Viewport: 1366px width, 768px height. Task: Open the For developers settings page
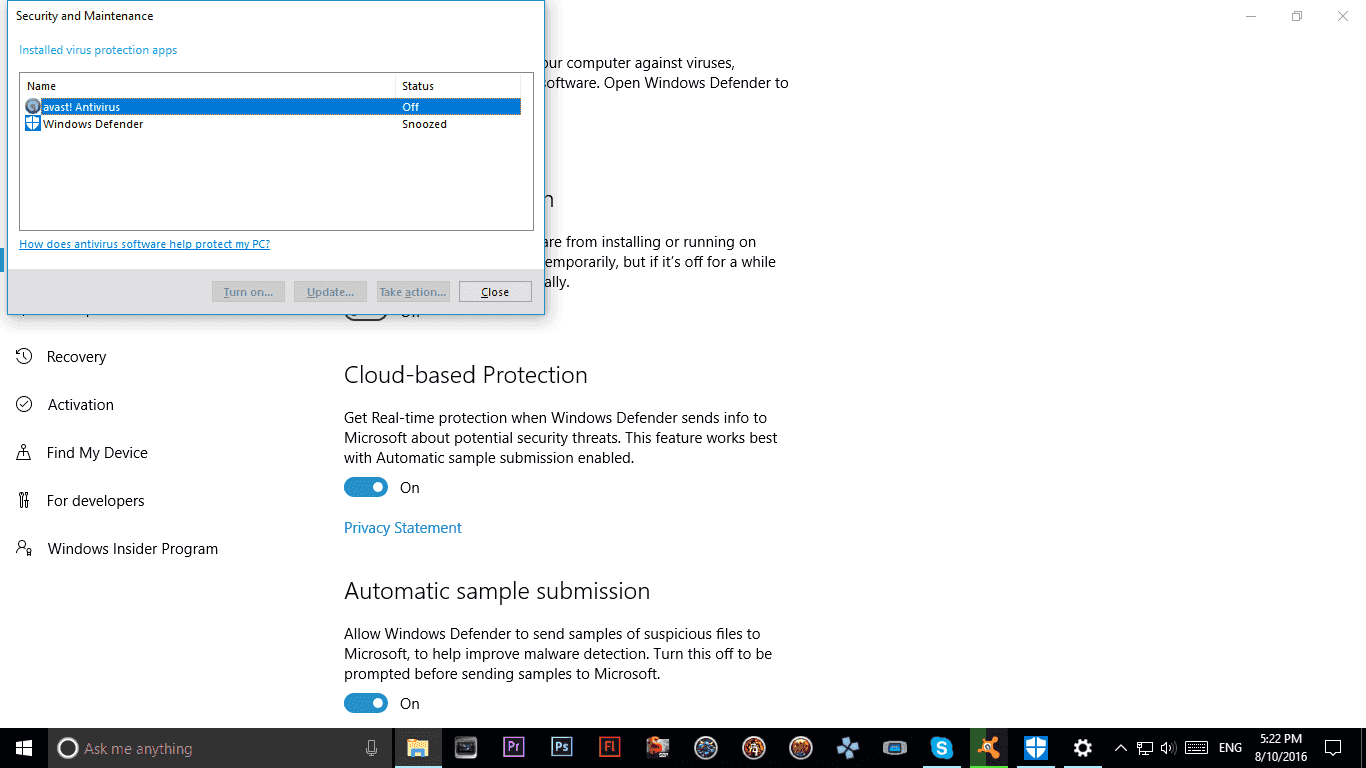(95, 501)
